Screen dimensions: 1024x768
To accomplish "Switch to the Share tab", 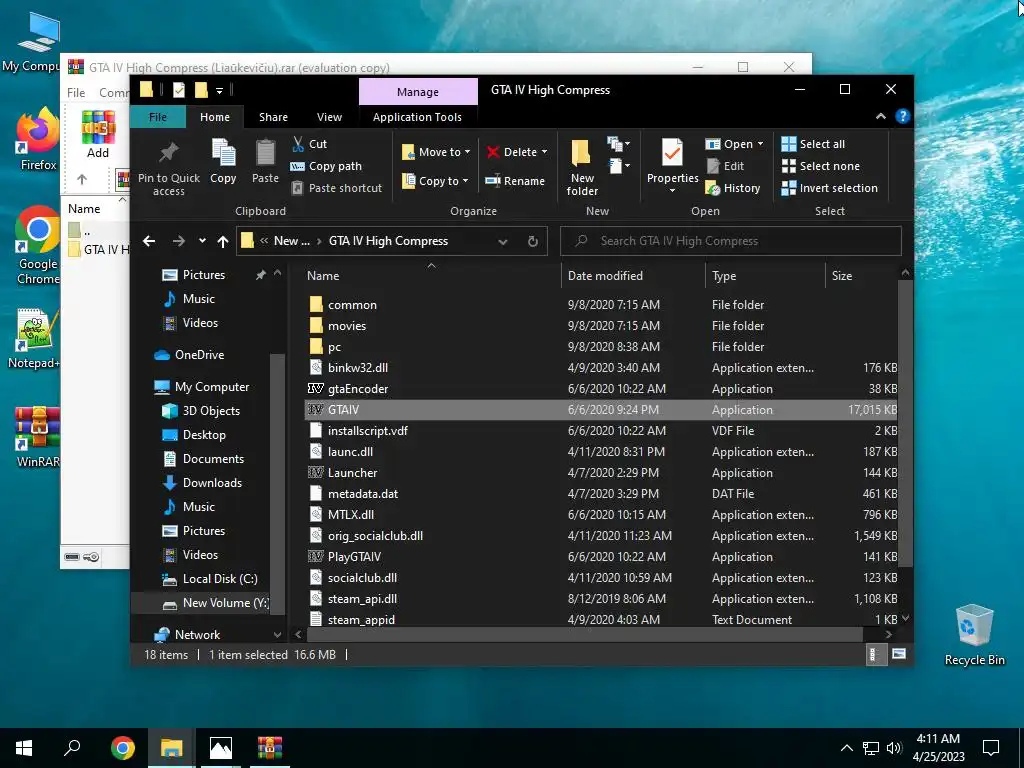I will click(x=273, y=117).
